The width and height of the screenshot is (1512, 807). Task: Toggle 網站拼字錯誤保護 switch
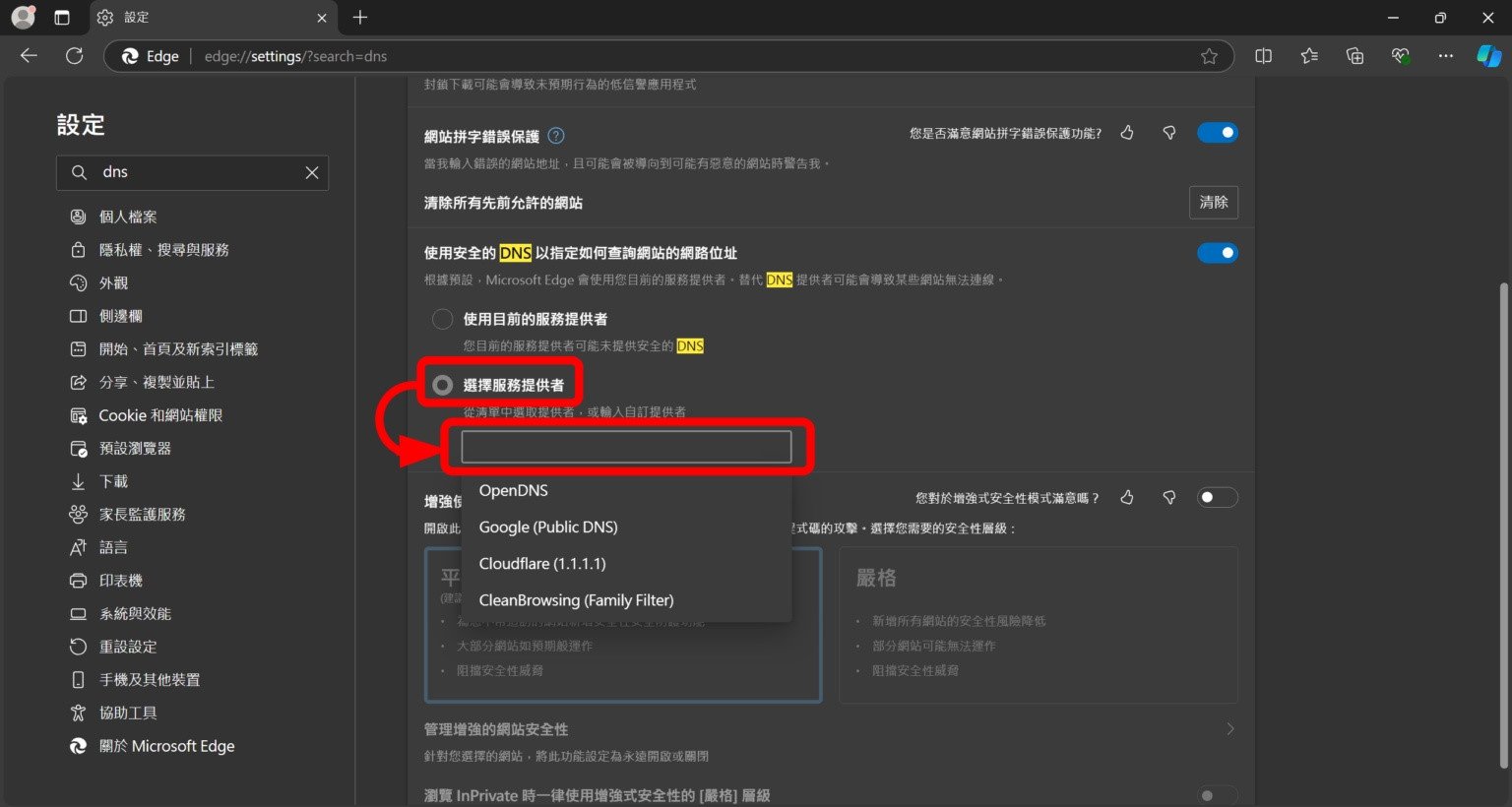pos(1218,133)
